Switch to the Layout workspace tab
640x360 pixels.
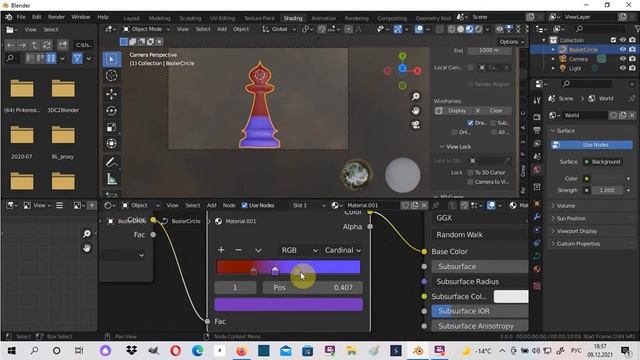(131, 18)
